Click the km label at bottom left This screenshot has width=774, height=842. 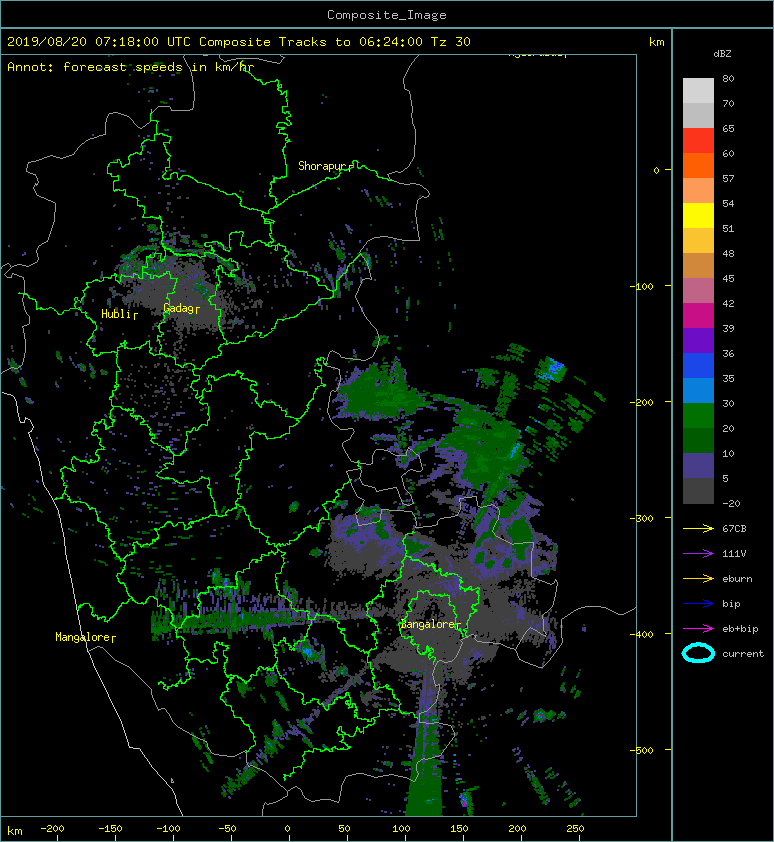(15, 831)
